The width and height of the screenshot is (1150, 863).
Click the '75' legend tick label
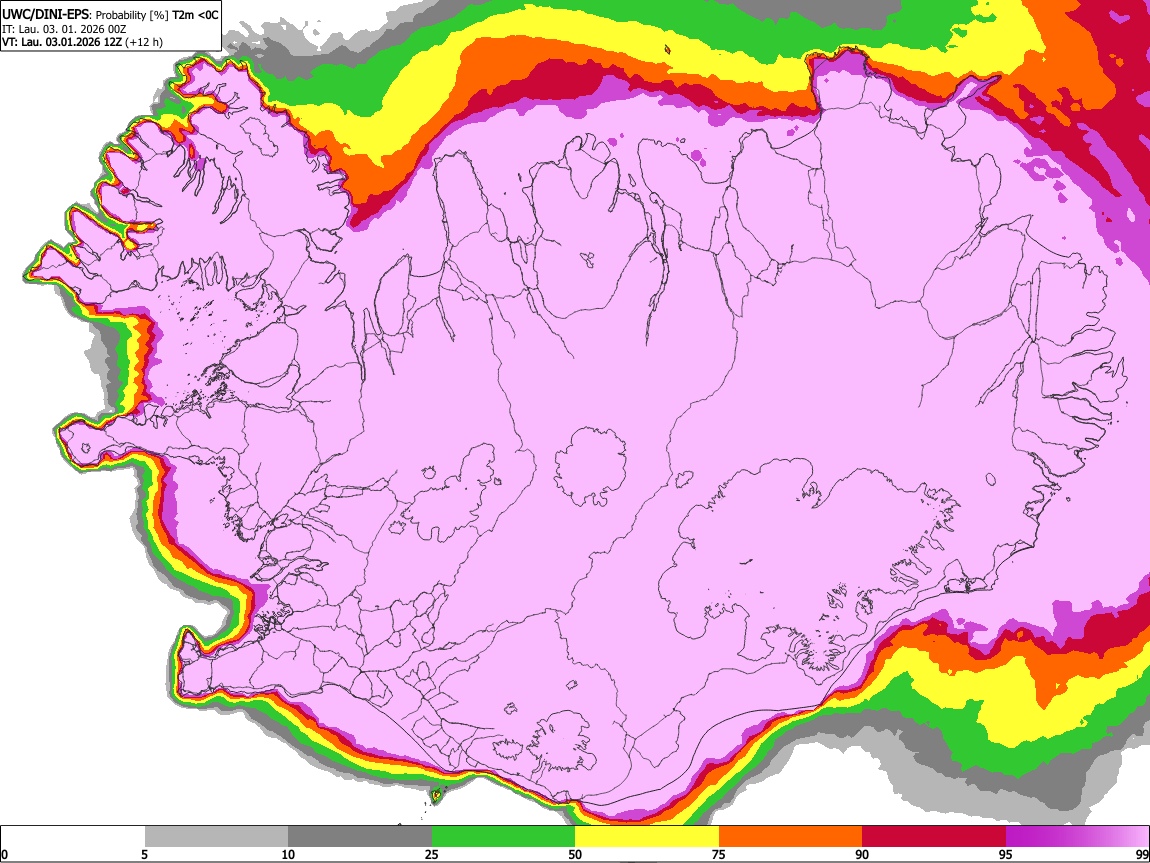tap(719, 854)
